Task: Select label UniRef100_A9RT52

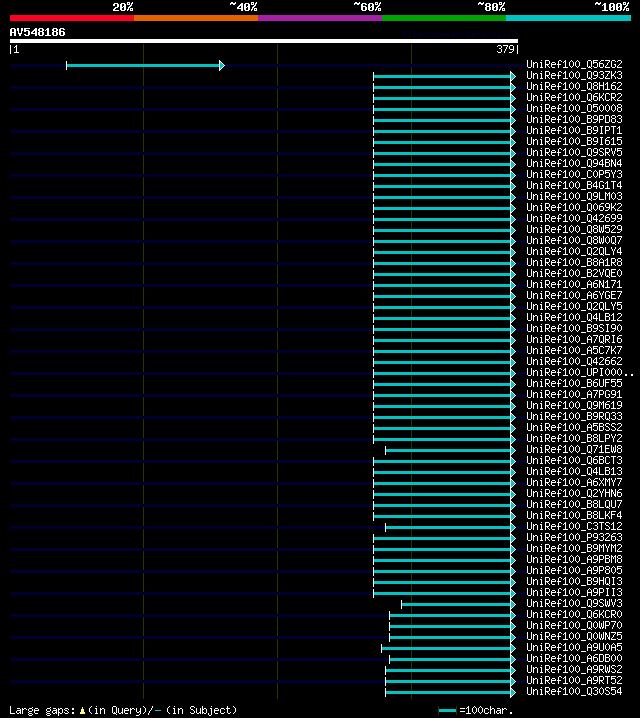Action: point(574,680)
